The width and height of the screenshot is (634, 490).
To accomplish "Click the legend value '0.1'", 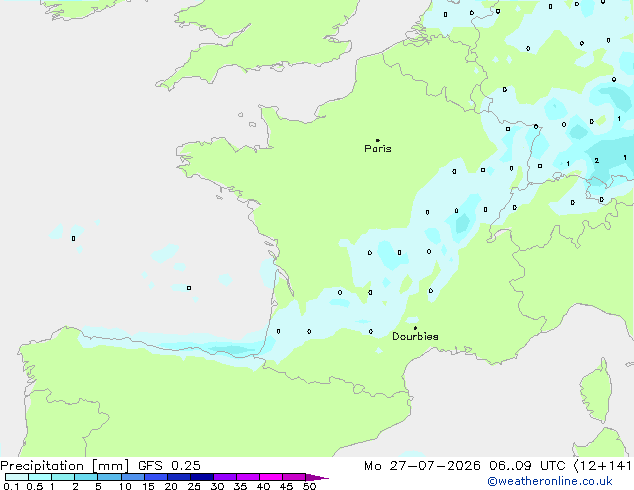I will pyautogui.click(x=11, y=486).
